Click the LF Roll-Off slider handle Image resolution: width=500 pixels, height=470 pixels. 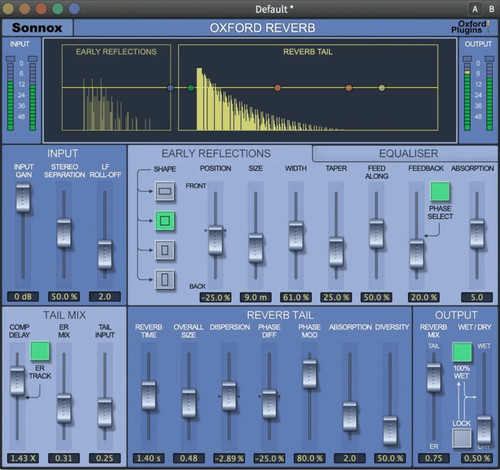[105, 255]
